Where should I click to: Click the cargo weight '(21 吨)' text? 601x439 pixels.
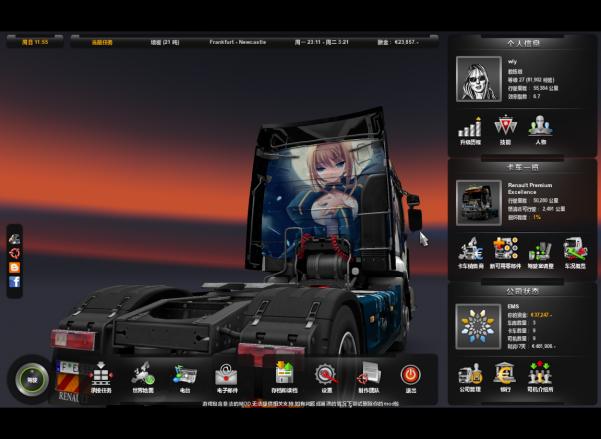pos(170,42)
